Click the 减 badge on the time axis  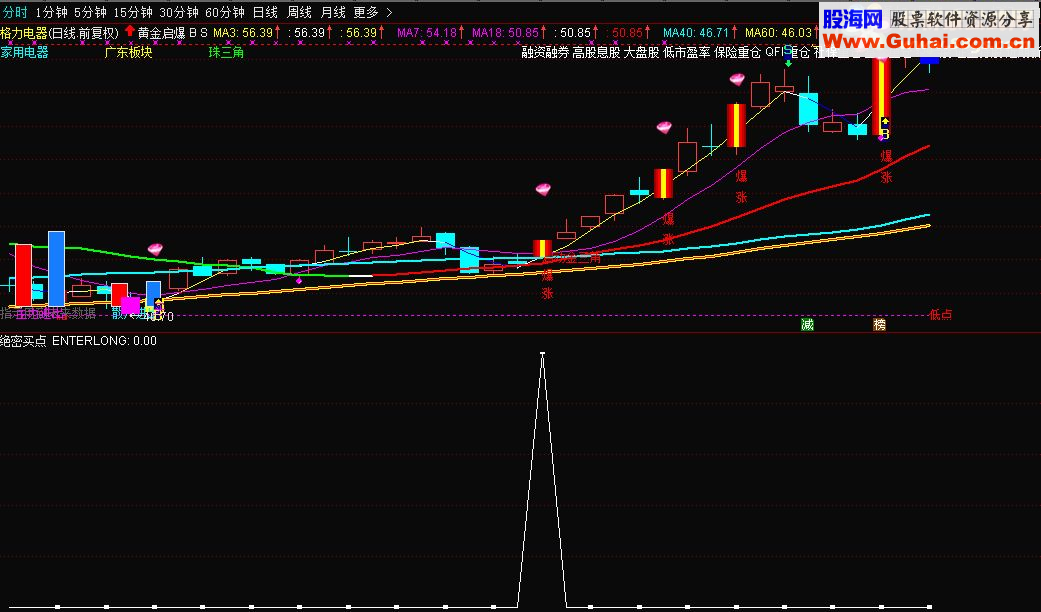[x=807, y=325]
